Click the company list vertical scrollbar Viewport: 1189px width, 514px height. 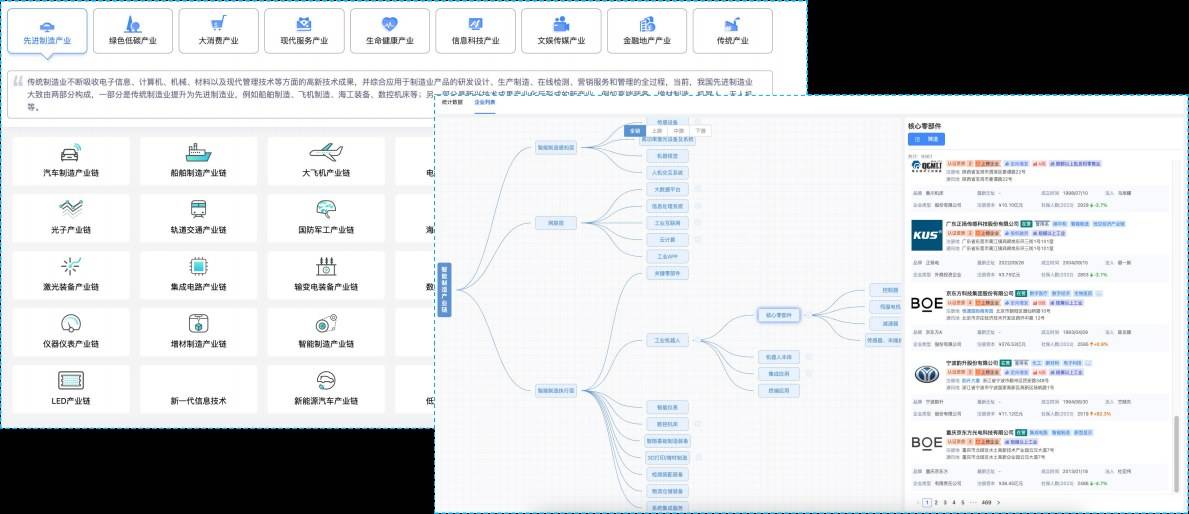coord(1178,453)
